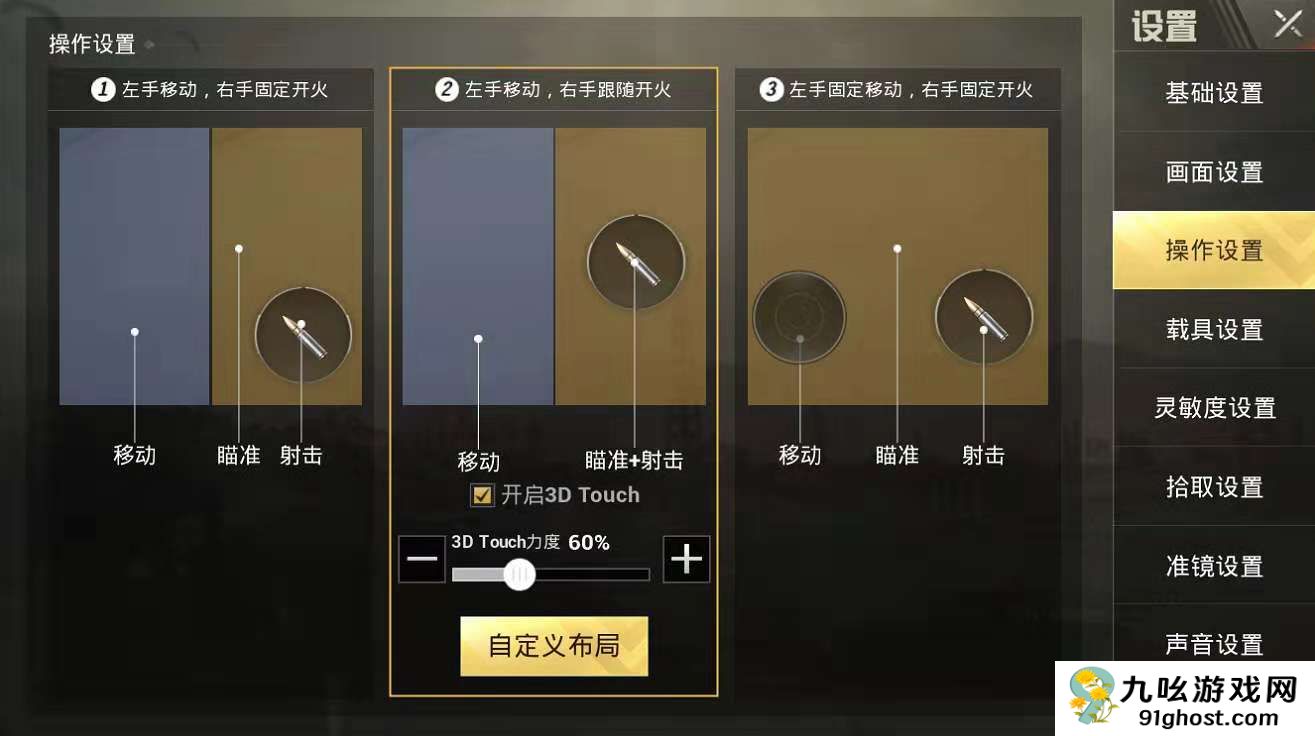
Task: Click the bullet aim+shoot icon in layout 2
Action: (636, 263)
